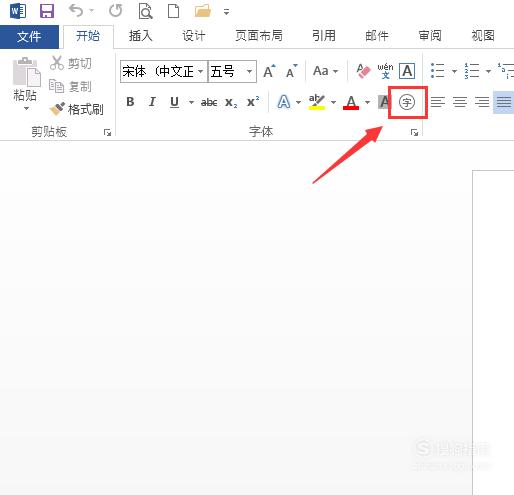Image resolution: width=514 pixels, height=495 pixels.
Task: Open the undo history dropdown arrow
Action: 92,11
